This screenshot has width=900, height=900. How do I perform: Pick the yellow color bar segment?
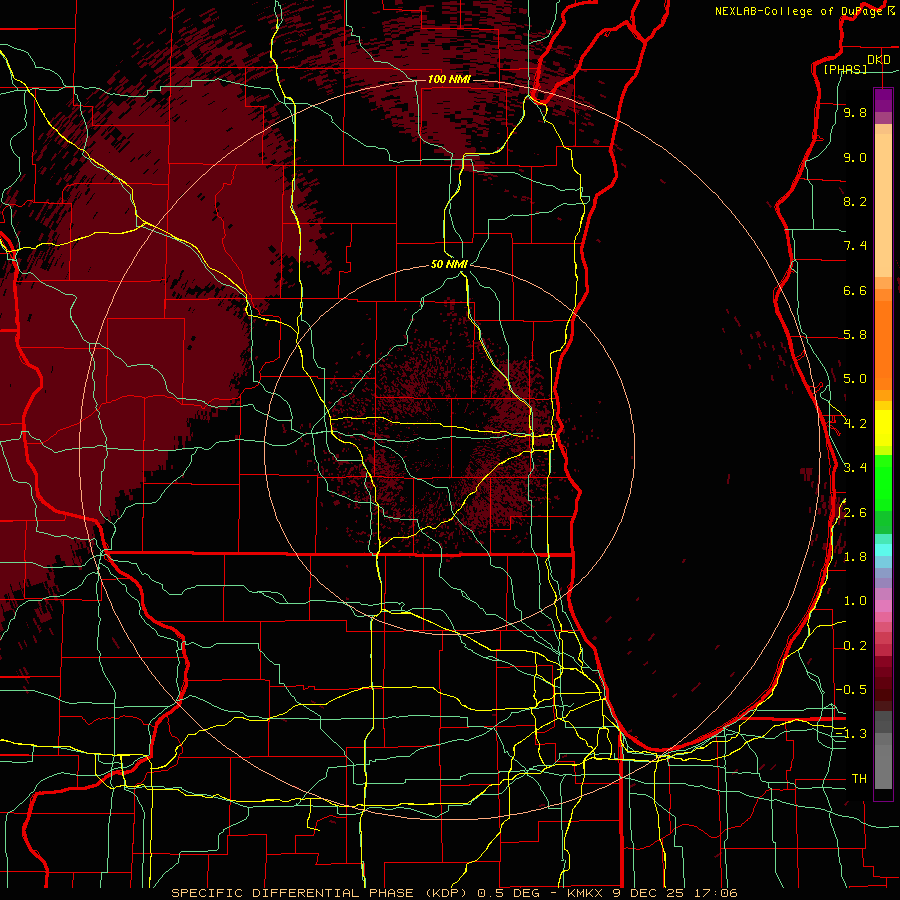click(883, 428)
